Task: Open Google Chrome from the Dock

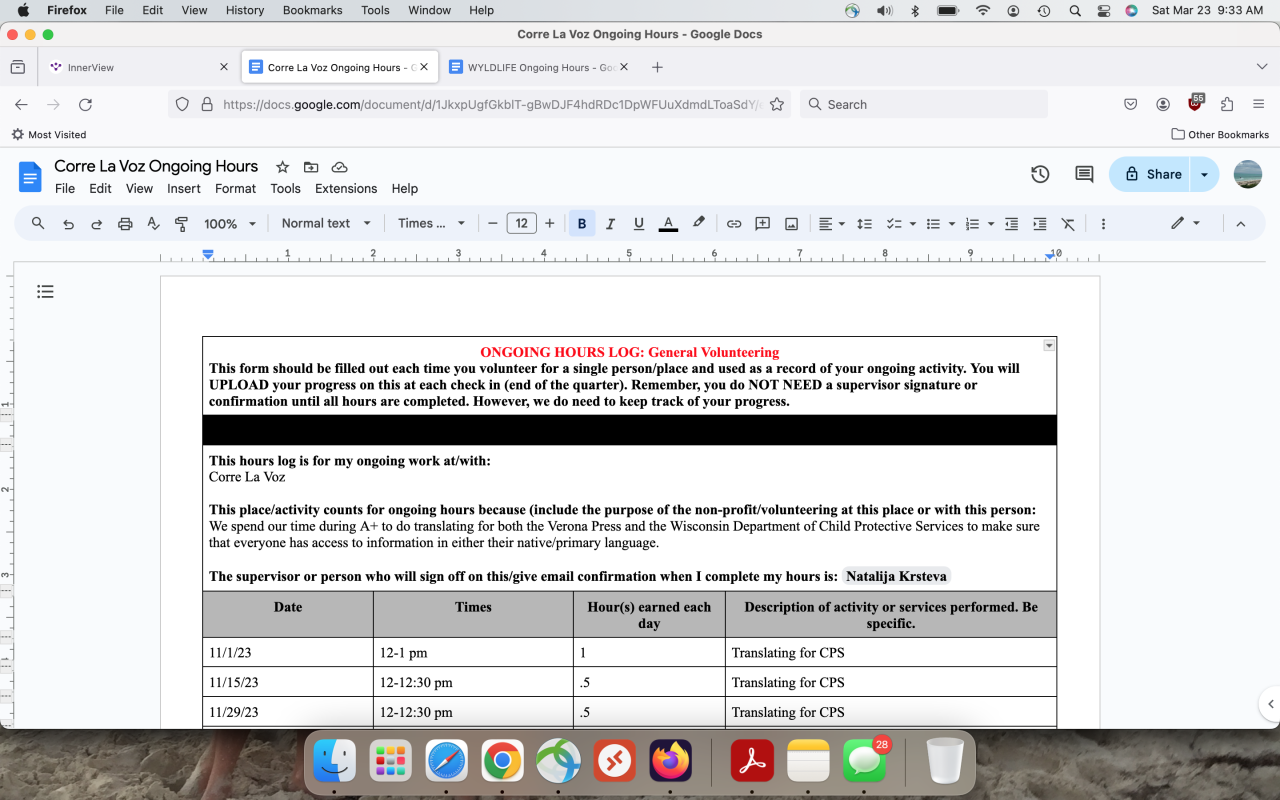Action: click(503, 763)
